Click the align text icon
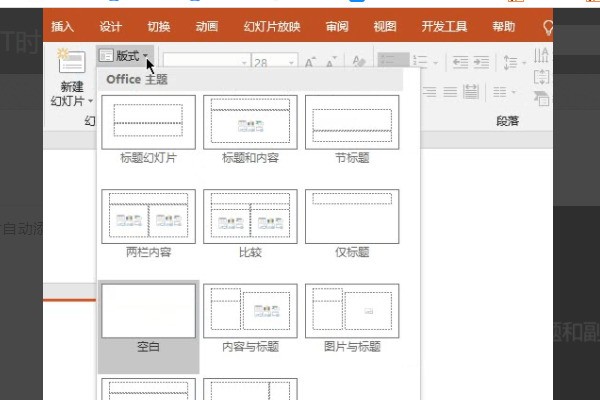The image size is (600, 400). [x=541, y=78]
